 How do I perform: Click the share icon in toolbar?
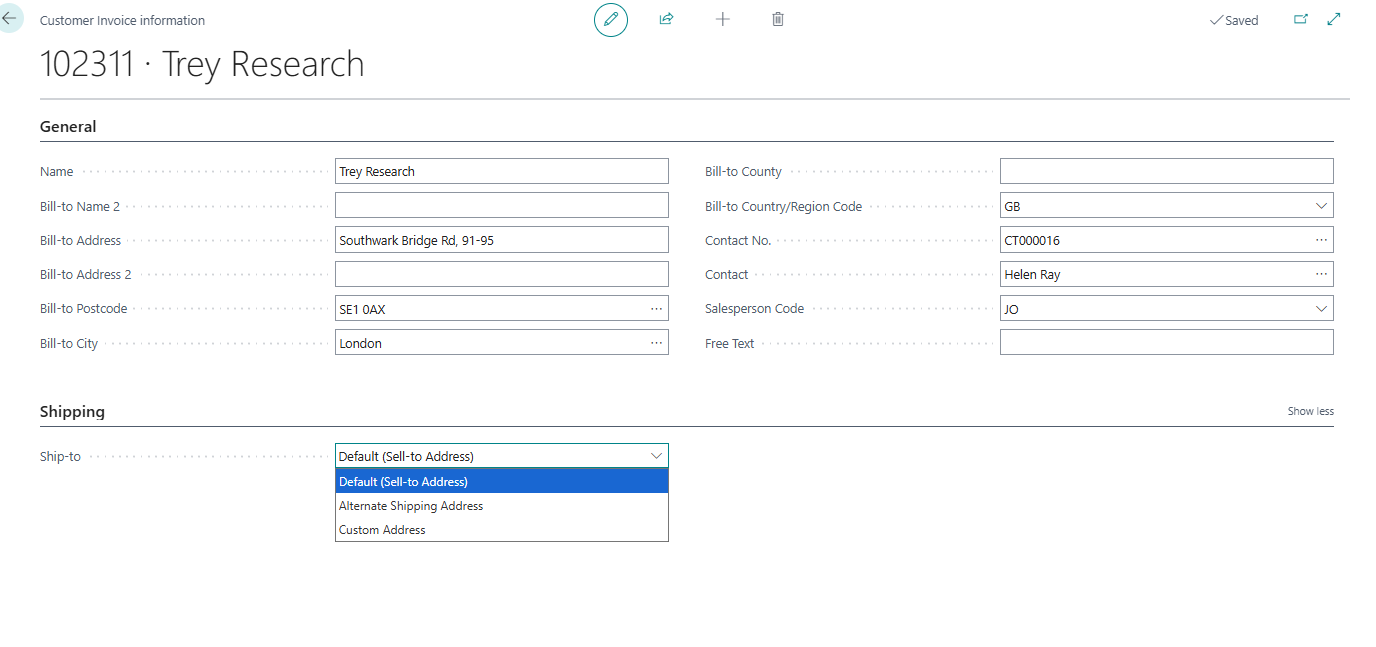point(667,20)
